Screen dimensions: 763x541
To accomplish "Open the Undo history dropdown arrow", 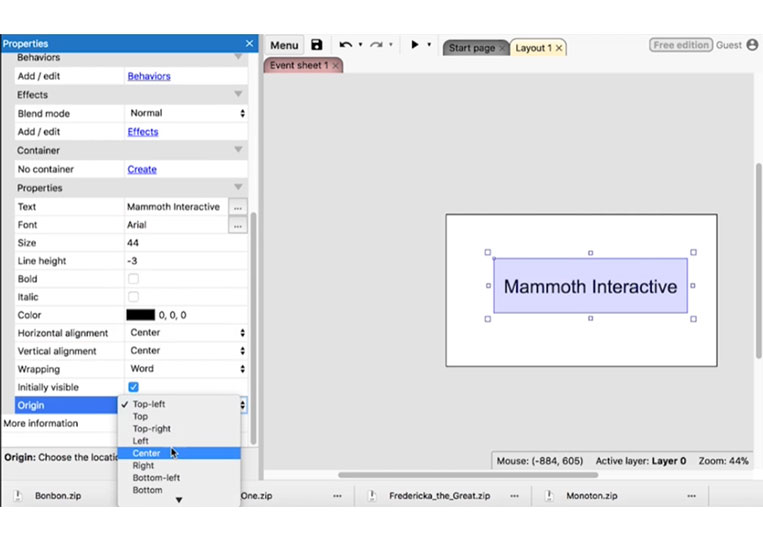I will point(361,44).
